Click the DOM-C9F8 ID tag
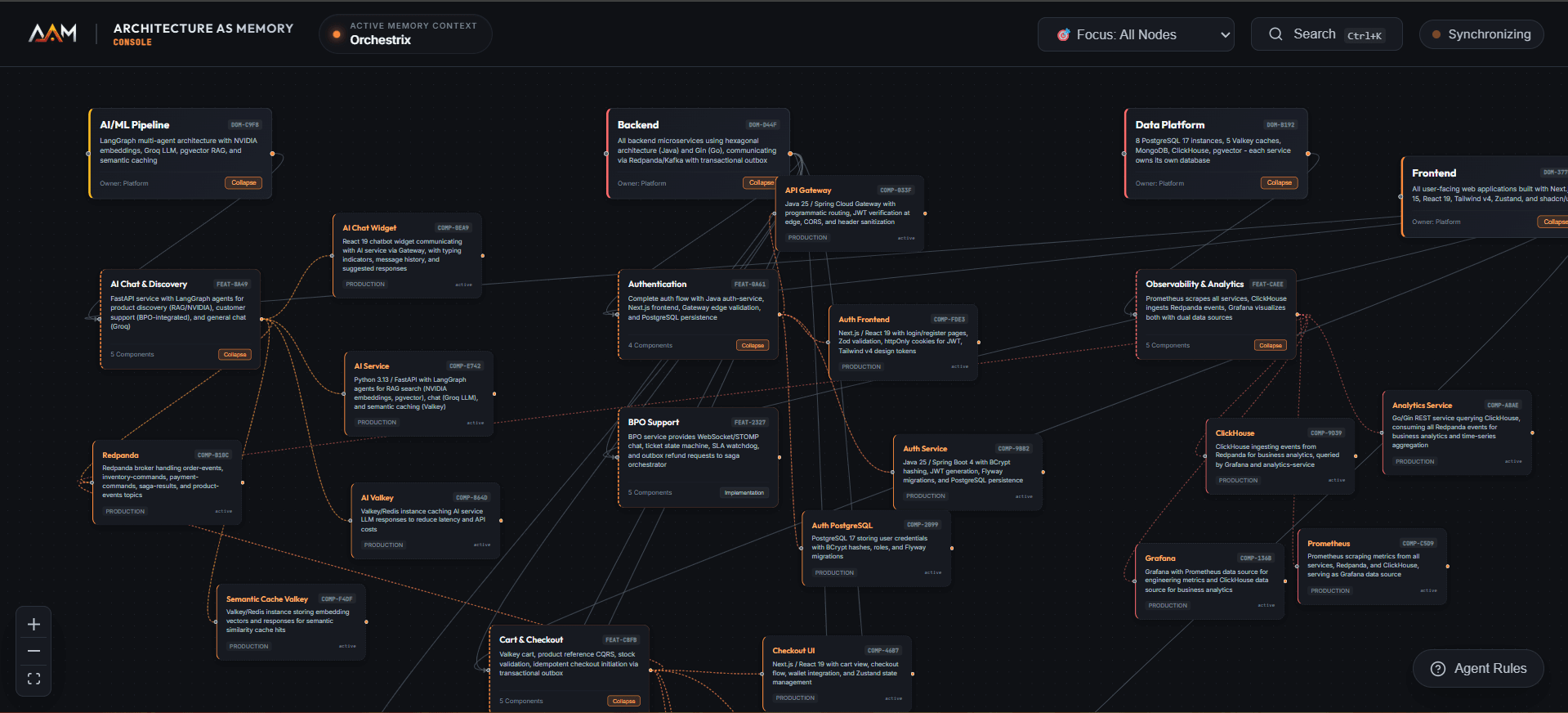Viewport: 1568px width, 713px height. (x=244, y=125)
